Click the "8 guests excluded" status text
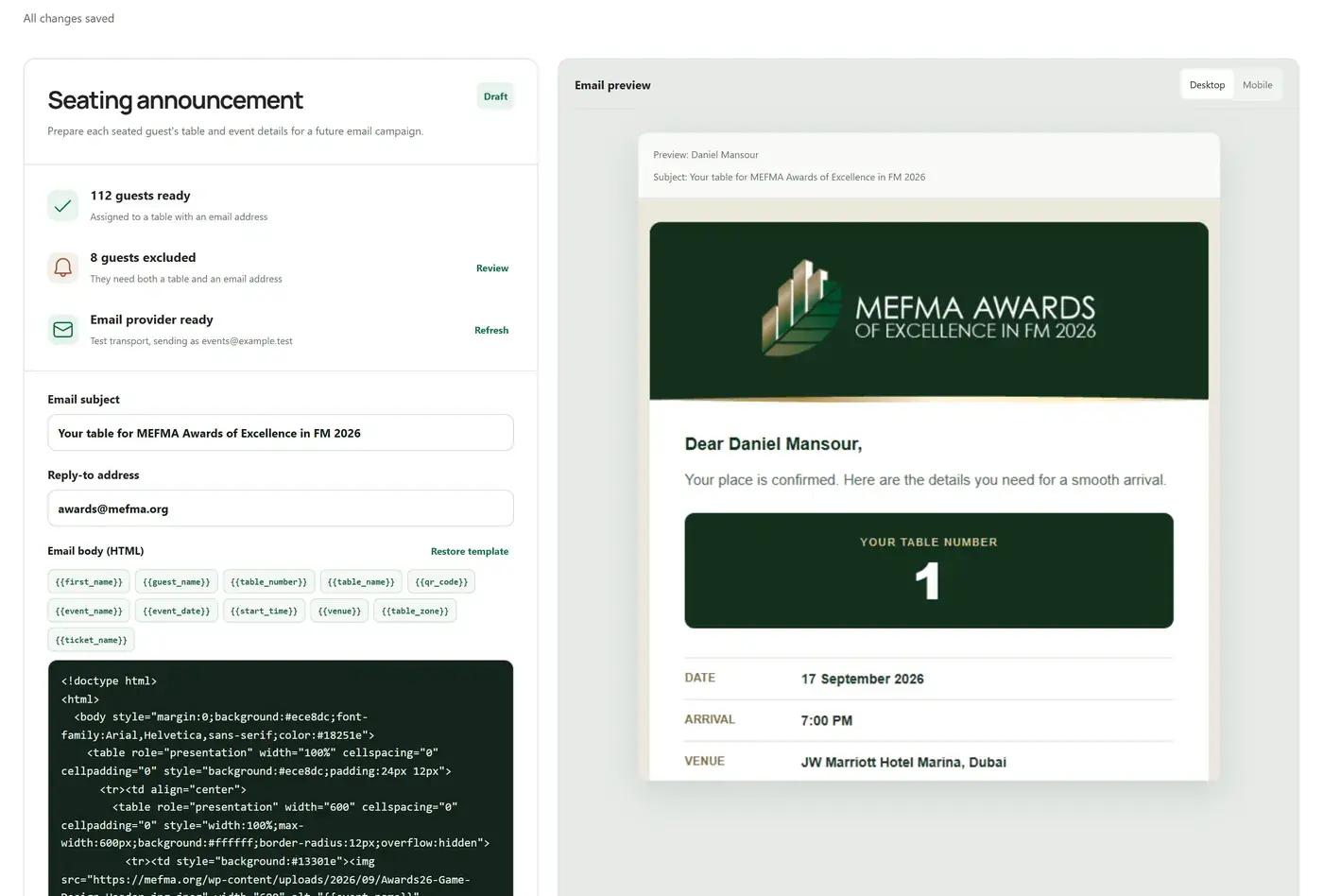 point(143,257)
